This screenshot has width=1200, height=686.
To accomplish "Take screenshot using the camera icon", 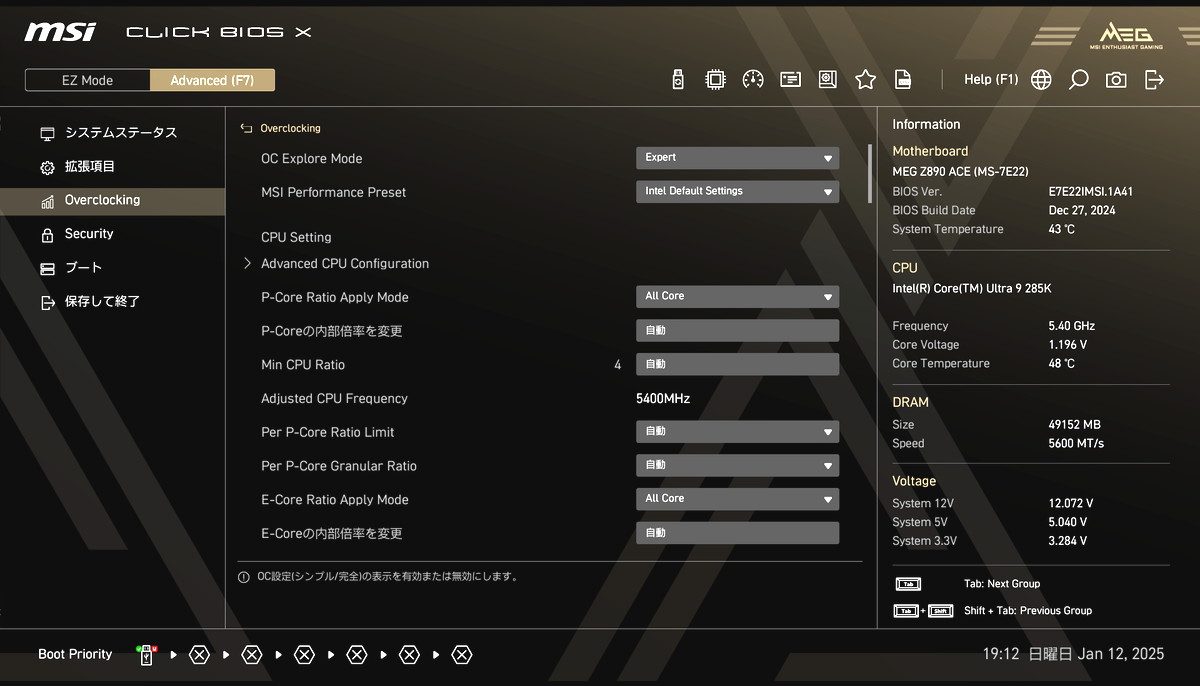I will pyautogui.click(x=1116, y=80).
